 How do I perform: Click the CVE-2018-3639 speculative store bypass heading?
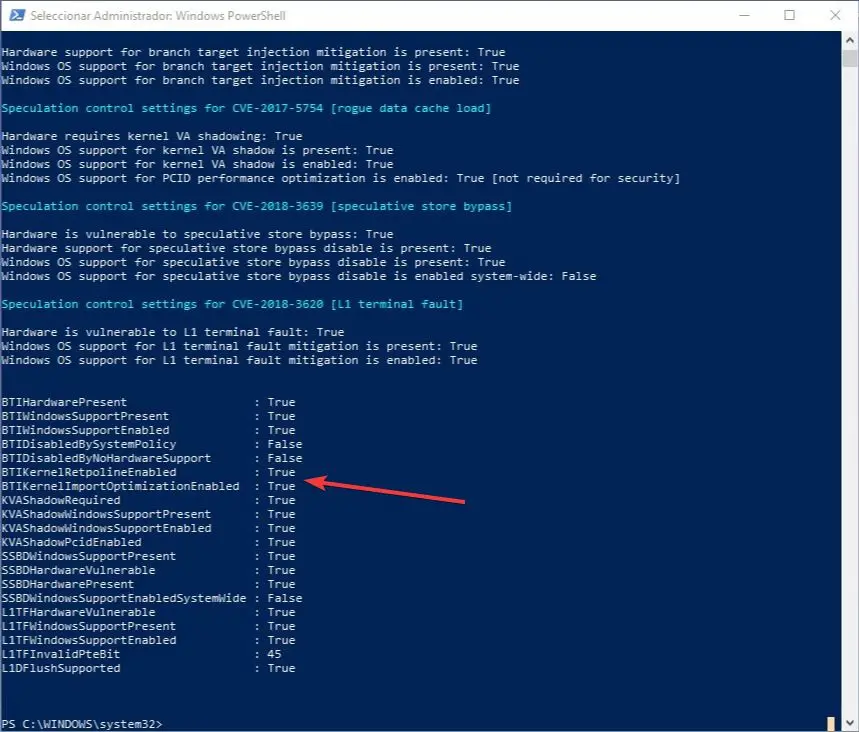256,206
